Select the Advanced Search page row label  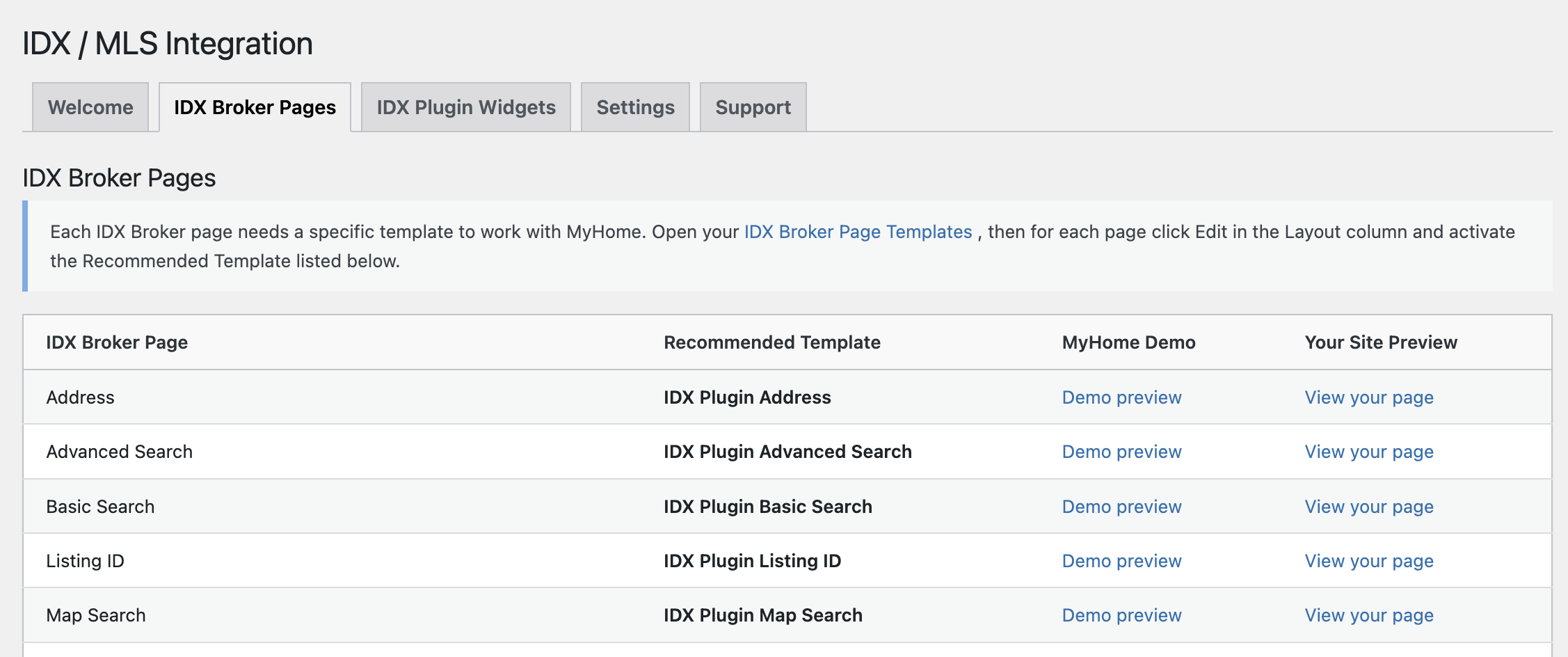click(119, 452)
